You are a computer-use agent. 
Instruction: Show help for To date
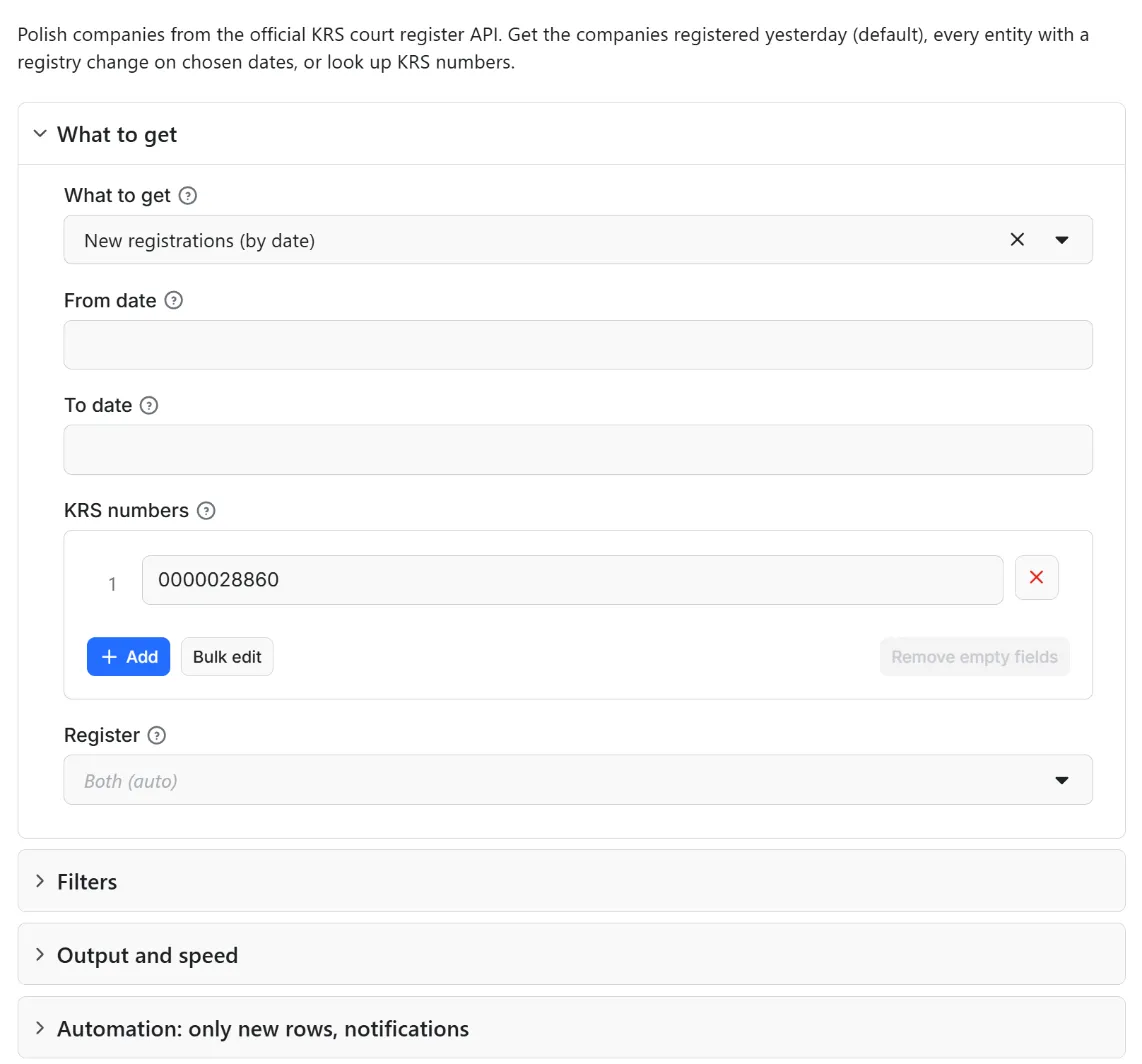tap(149, 406)
